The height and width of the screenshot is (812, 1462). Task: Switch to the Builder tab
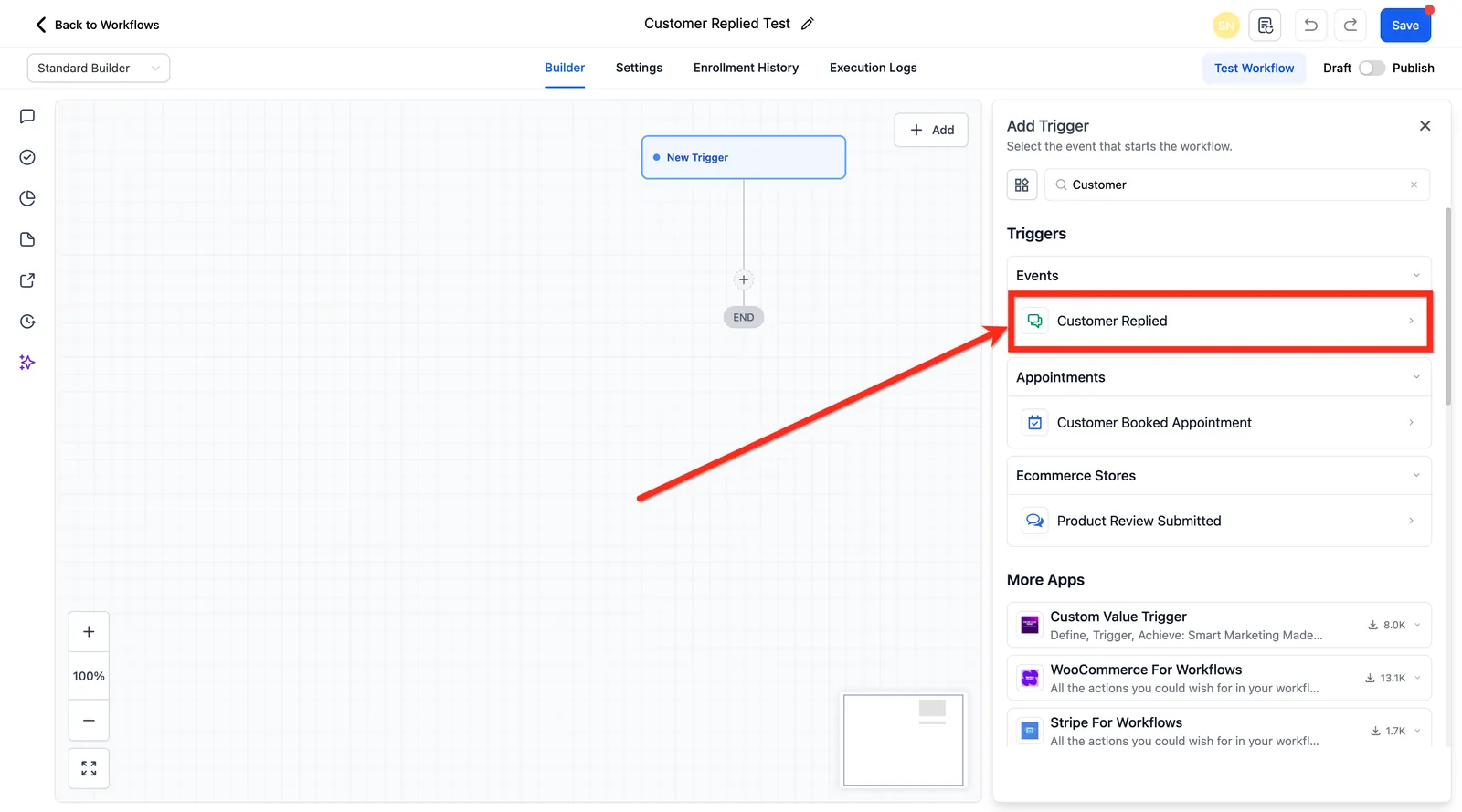pyautogui.click(x=565, y=68)
